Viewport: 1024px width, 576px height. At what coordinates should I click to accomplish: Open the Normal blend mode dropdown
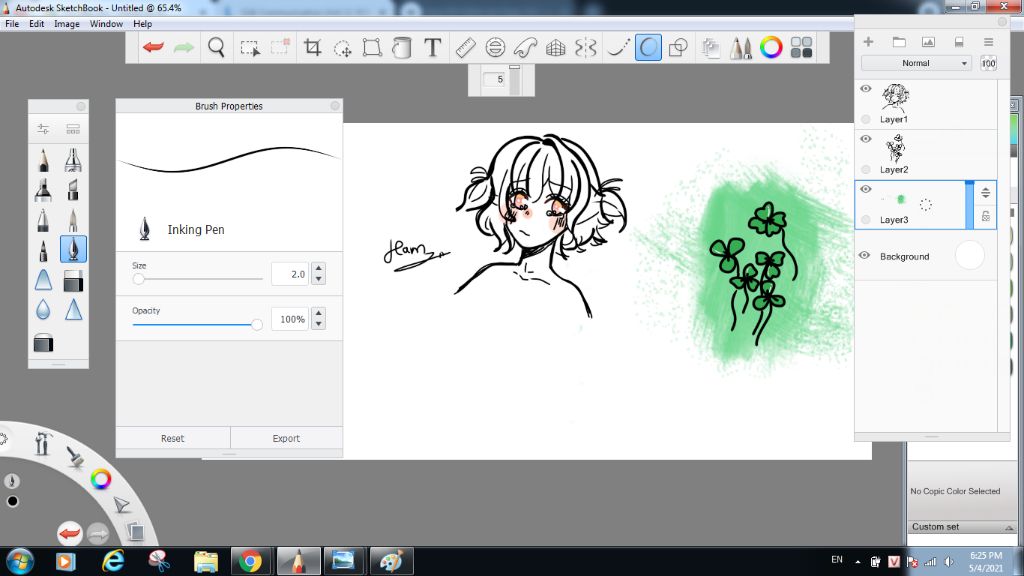[x=916, y=63]
